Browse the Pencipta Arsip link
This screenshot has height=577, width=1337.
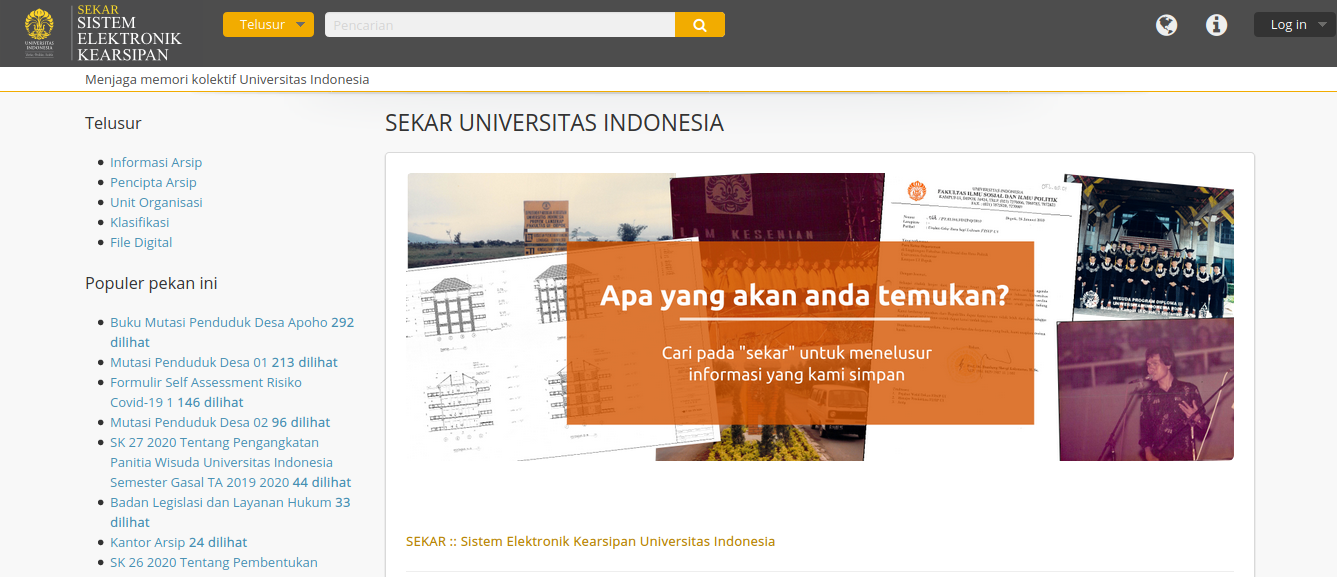[x=153, y=182]
